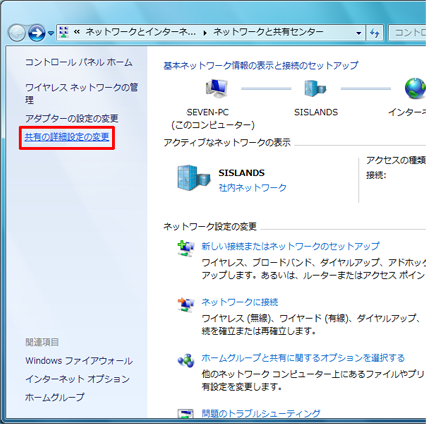Open ワイヤレス ネットワークの管理
This screenshot has width=426, height=424.
click(81, 94)
